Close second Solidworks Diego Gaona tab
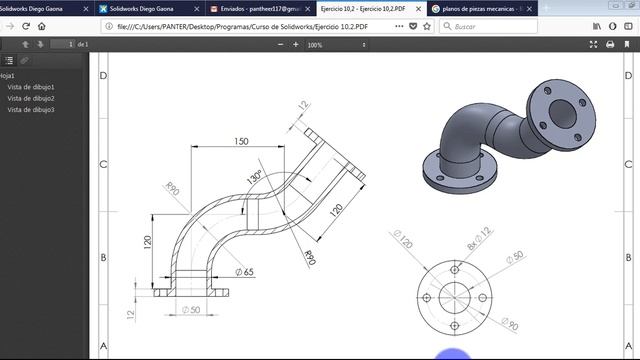 click(x=197, y=9)
